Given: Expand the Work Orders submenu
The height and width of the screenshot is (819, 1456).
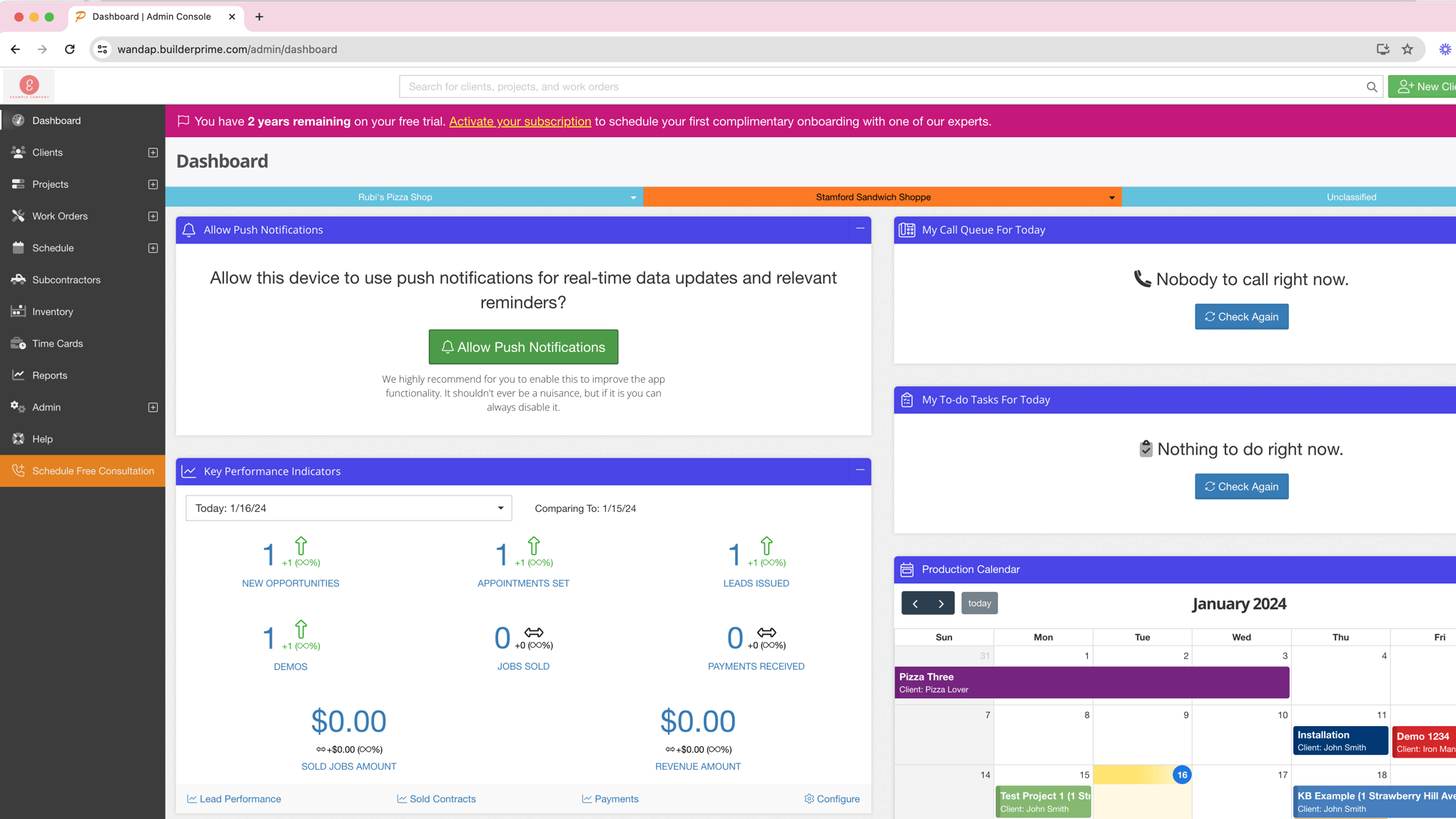Looking at the screenshot, I should (153, 216).
